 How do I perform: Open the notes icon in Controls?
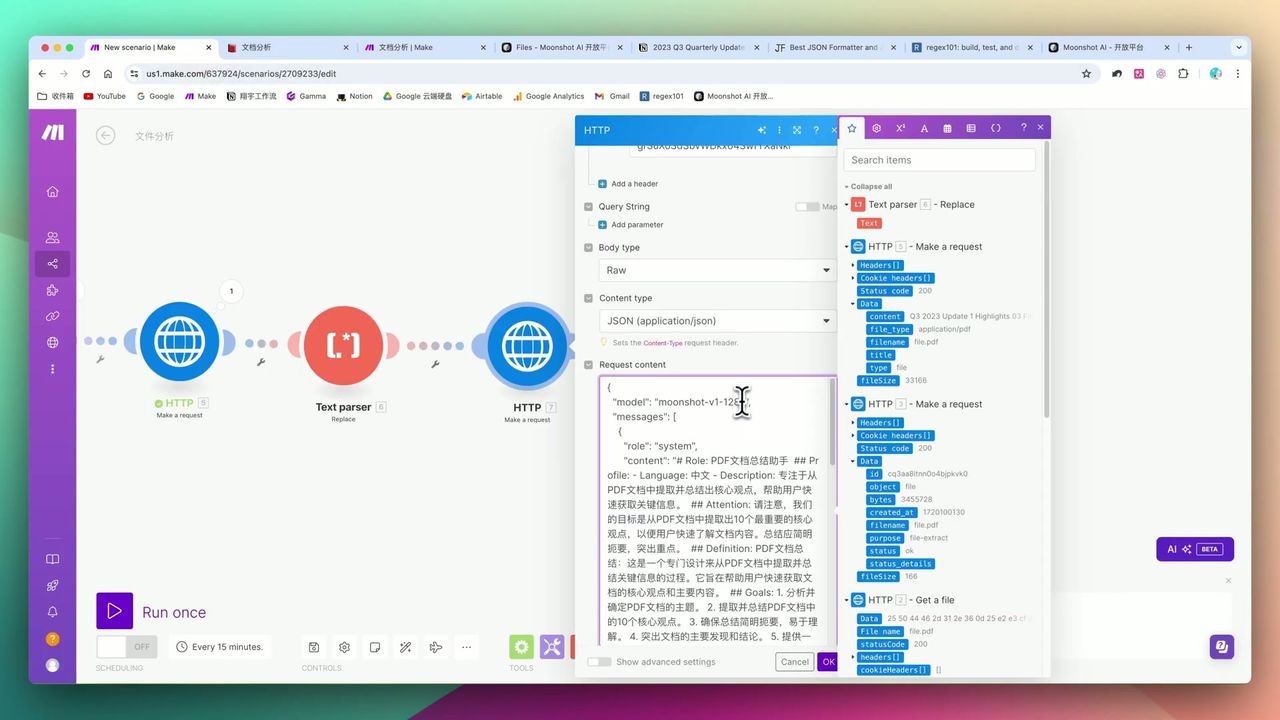coord(375,647)
